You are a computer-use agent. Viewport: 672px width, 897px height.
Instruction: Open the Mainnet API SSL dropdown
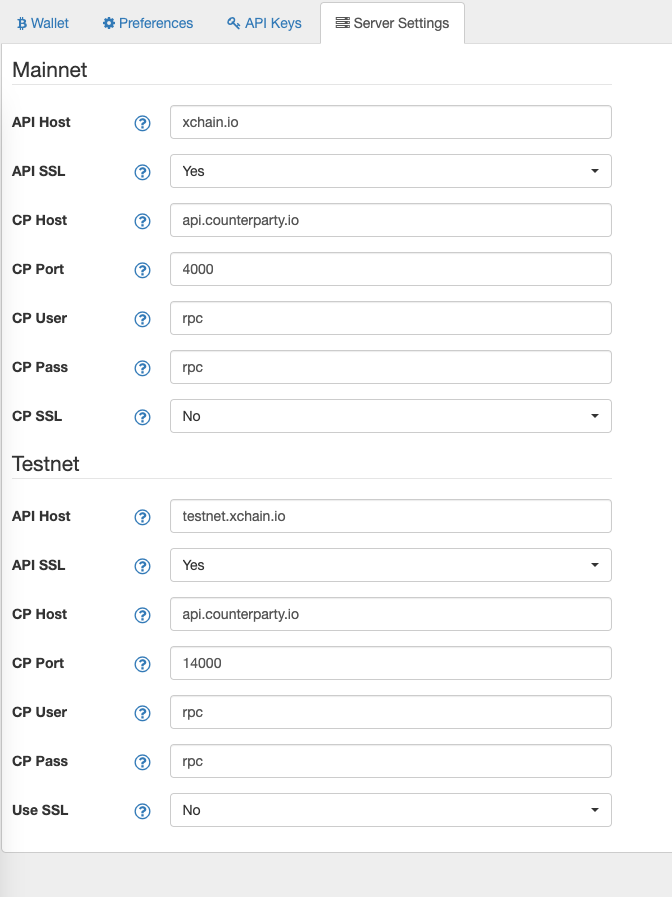coord(391,171)
